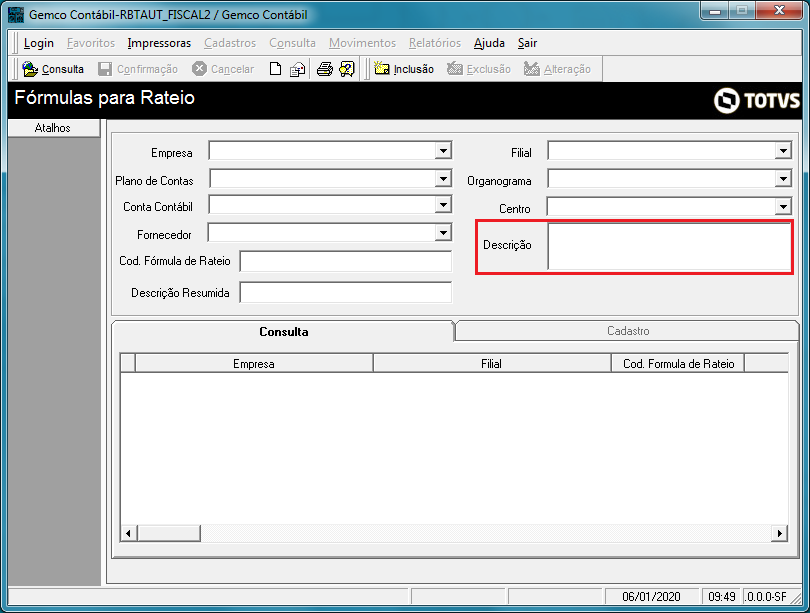Image resolution: width=810 pixels, height=613 pixels.
Task: Click the time 09:49 in status bar
Action: (722, 596)
